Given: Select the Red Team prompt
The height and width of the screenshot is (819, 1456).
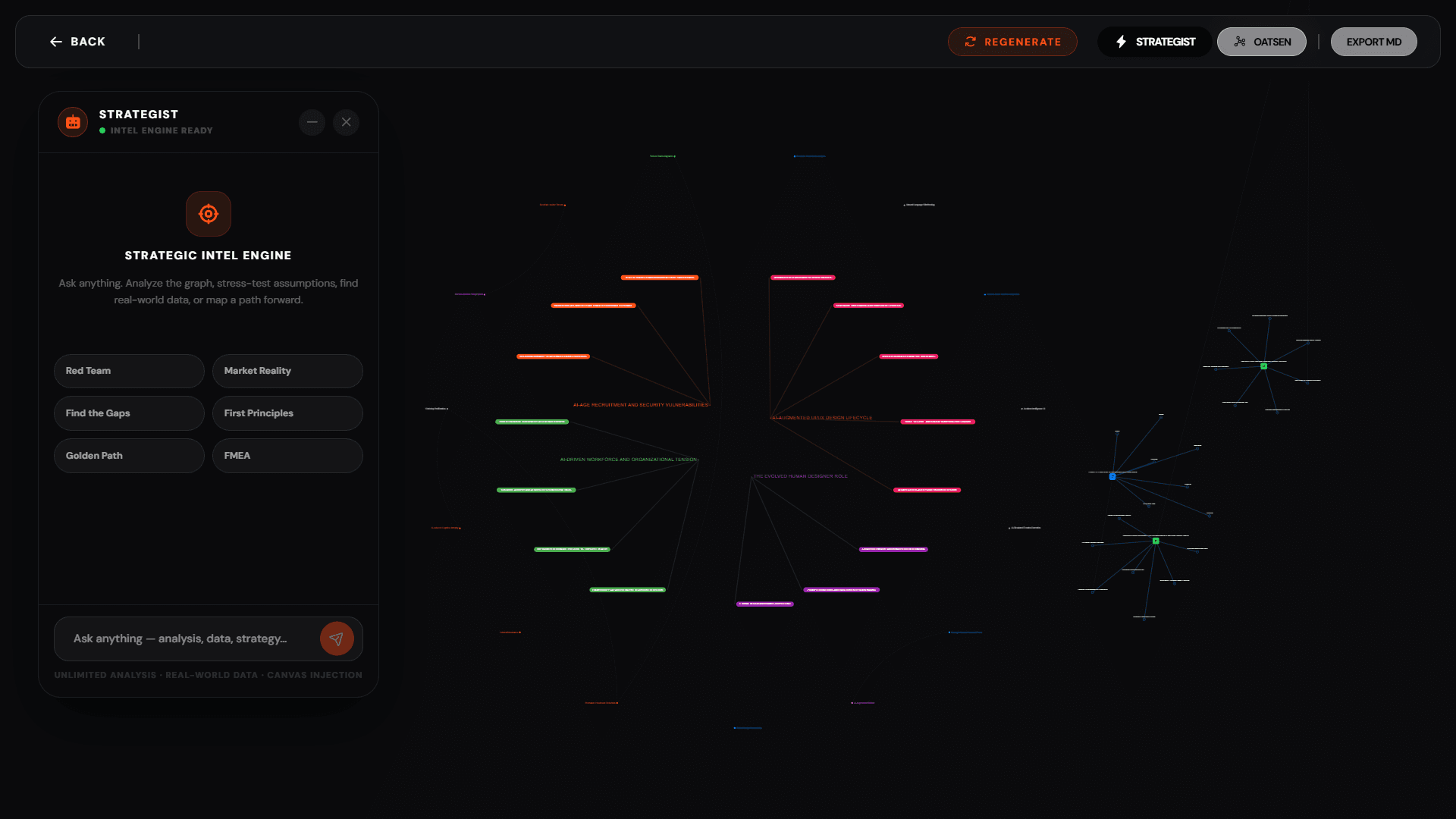Looking at the screenshot, I should click(129, 371).
